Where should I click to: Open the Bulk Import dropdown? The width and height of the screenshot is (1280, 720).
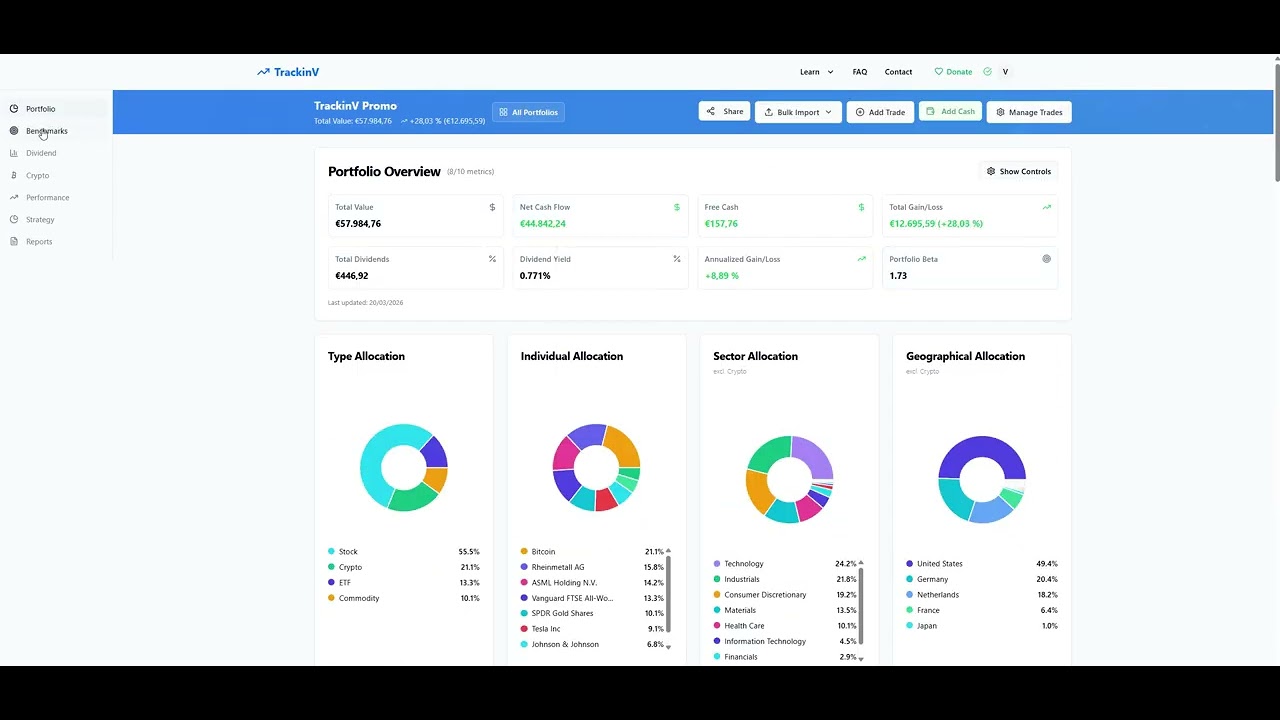(x=798, y=112)
